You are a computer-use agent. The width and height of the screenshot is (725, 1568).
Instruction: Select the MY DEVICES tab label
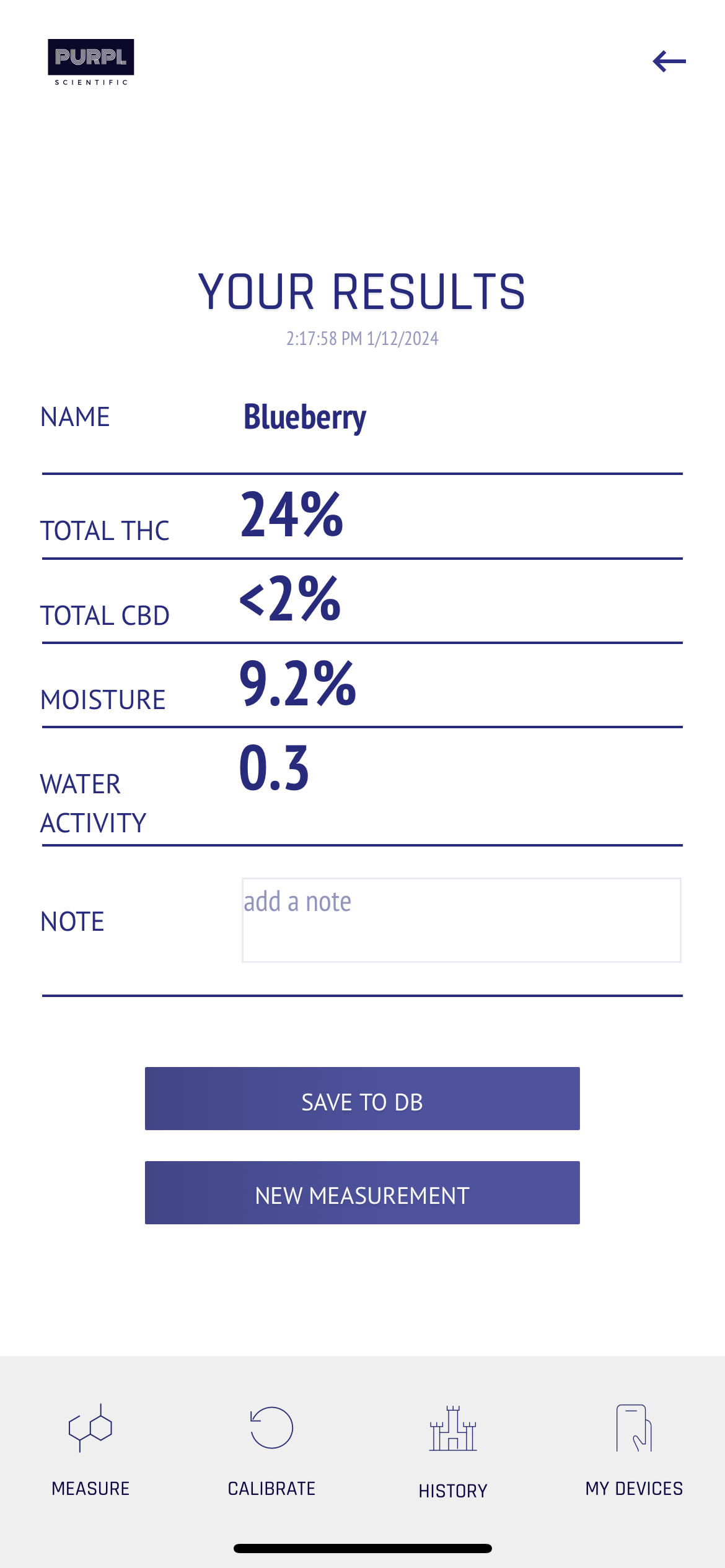634,1488
